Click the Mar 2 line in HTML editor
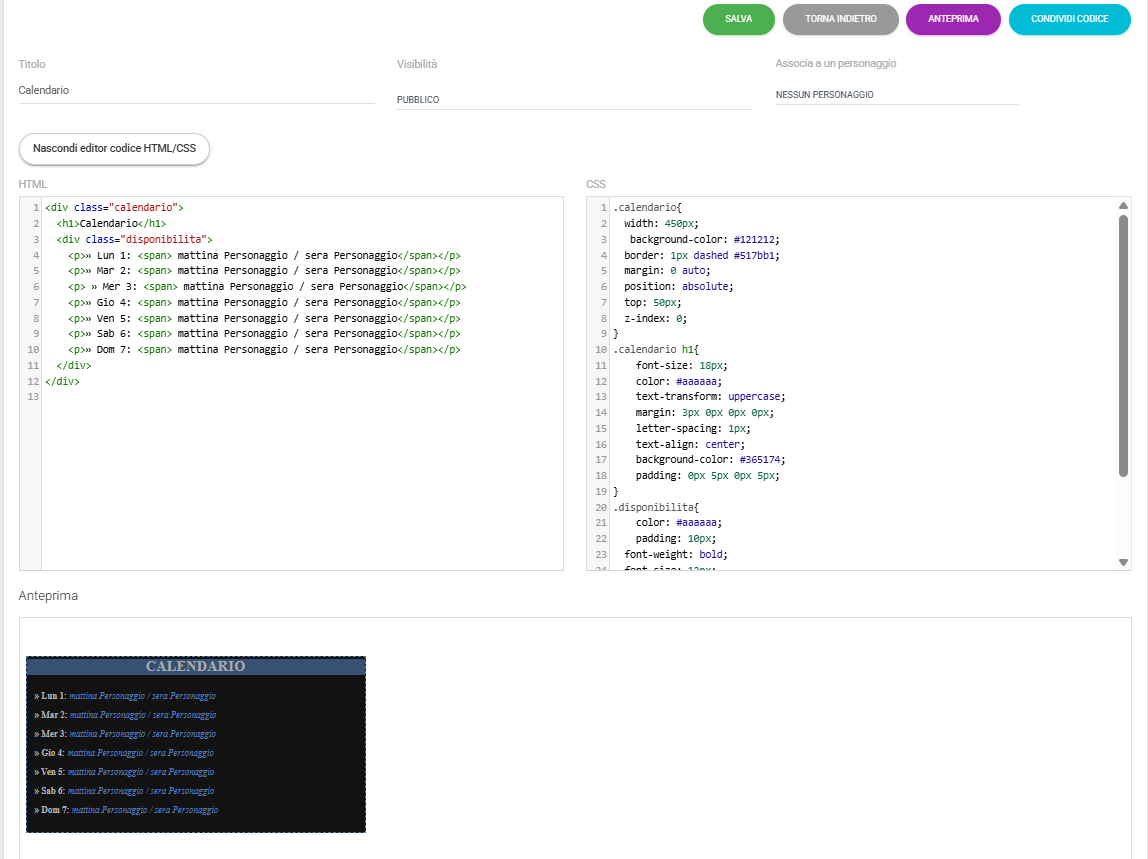This screenshot has width=1148, height=859. 264,271
